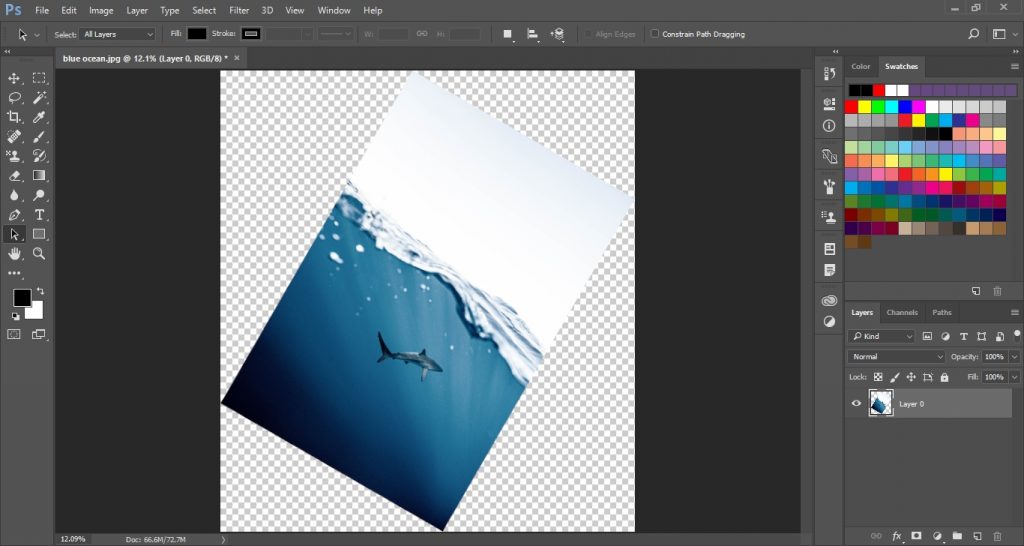Click the background color white swatch

35,312
